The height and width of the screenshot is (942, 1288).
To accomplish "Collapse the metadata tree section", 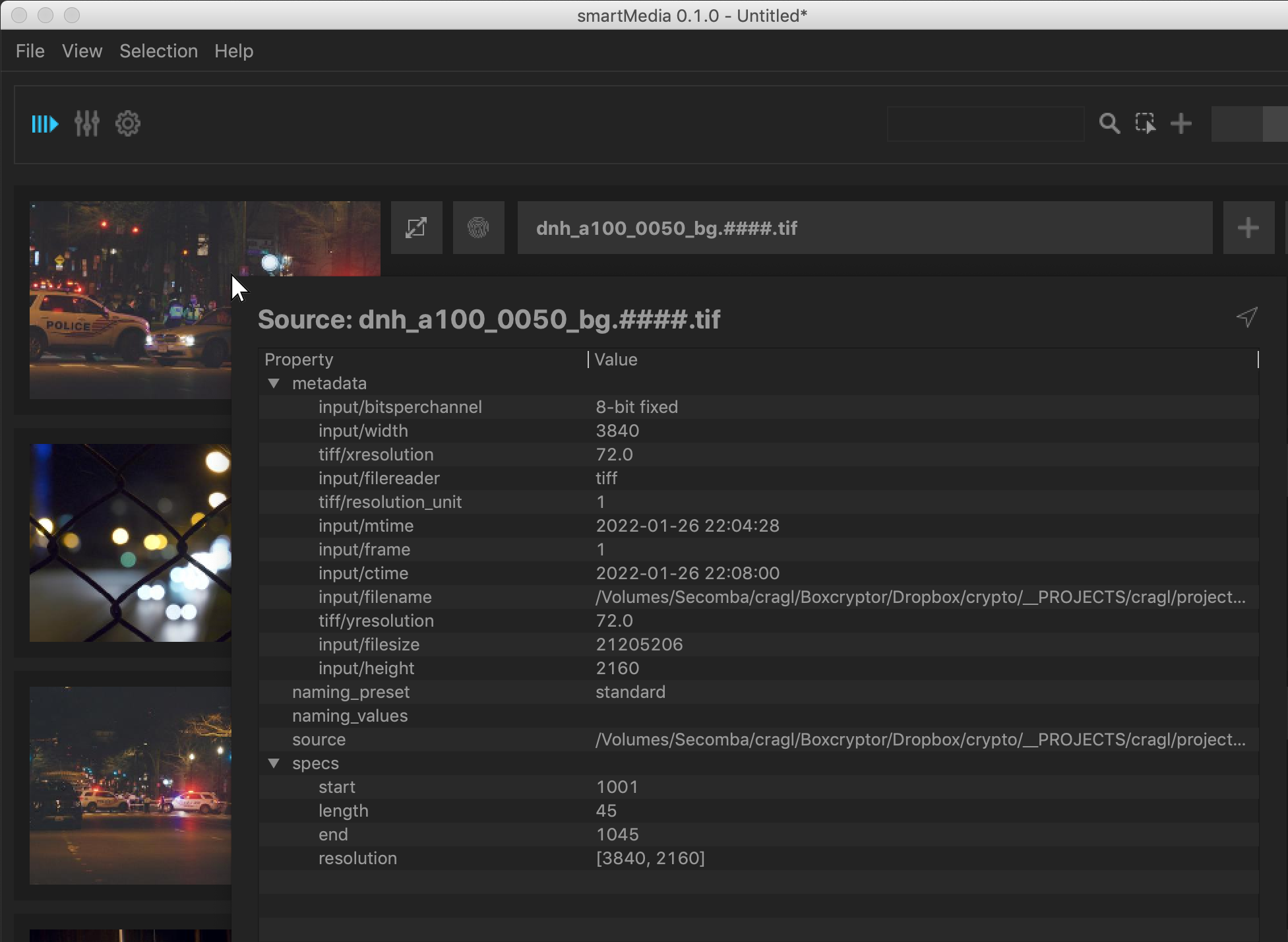I will pos(274,383).
